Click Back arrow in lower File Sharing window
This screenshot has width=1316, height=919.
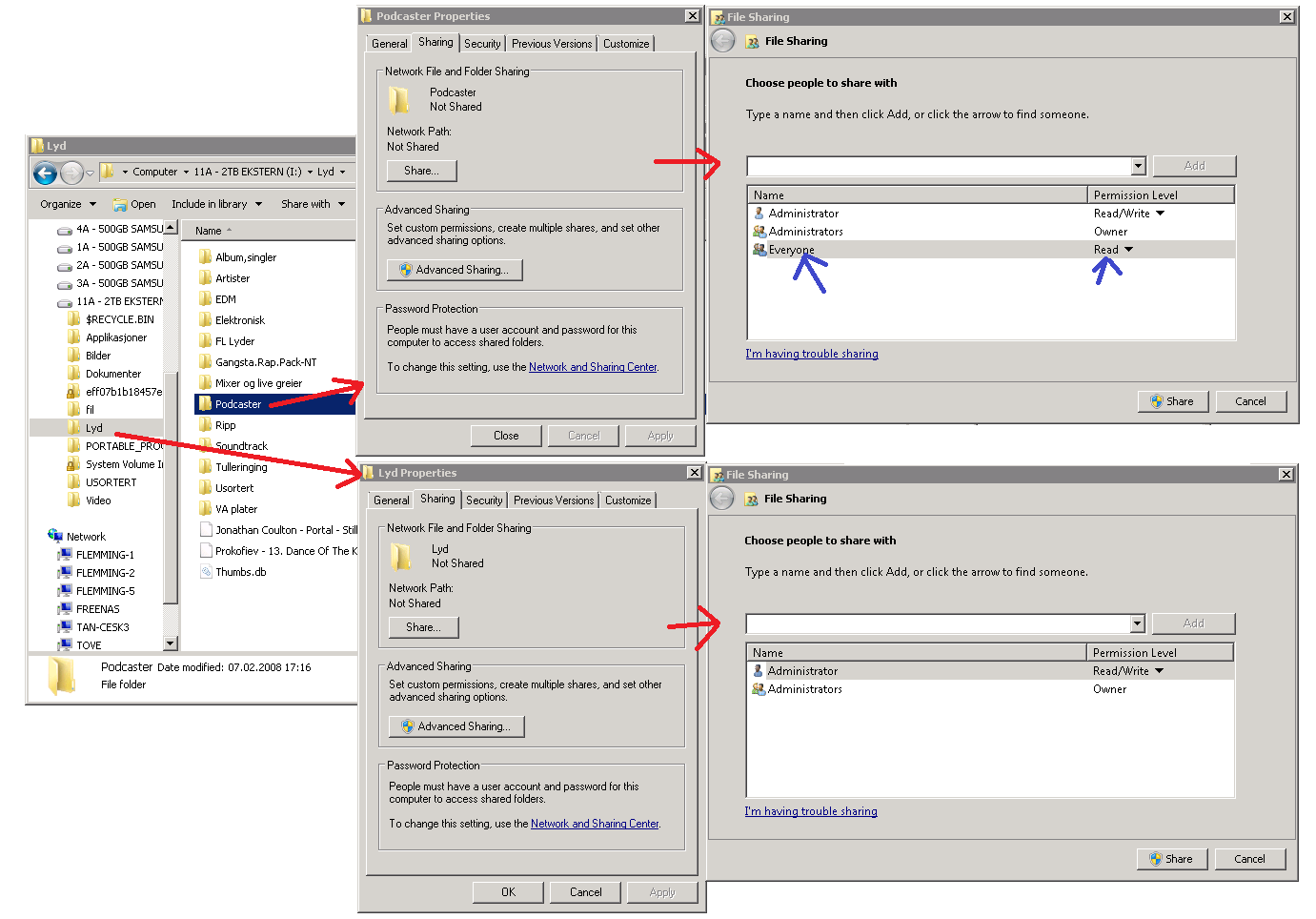[722, 499]
